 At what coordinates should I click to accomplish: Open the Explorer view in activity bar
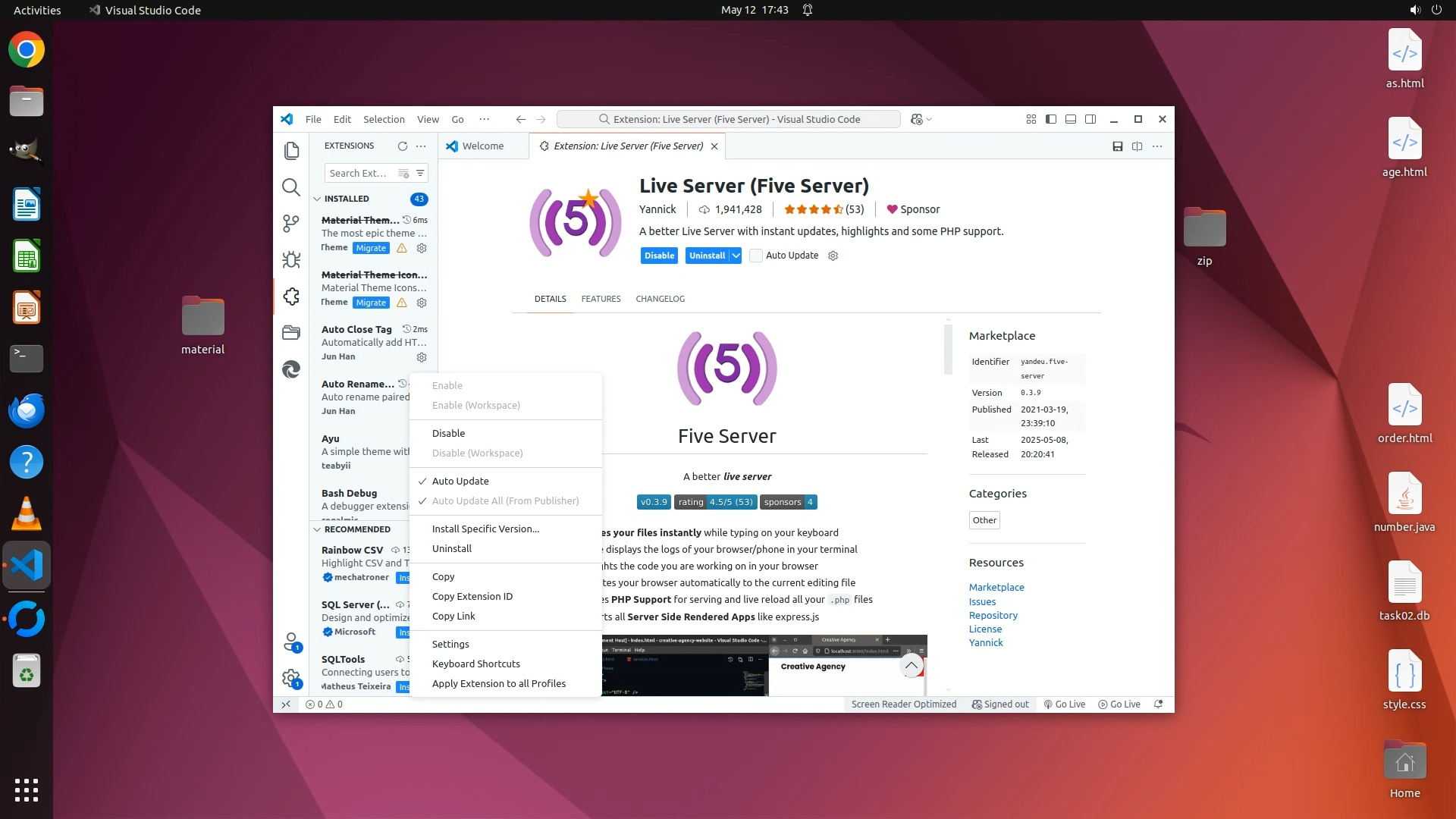coord(291,151)
